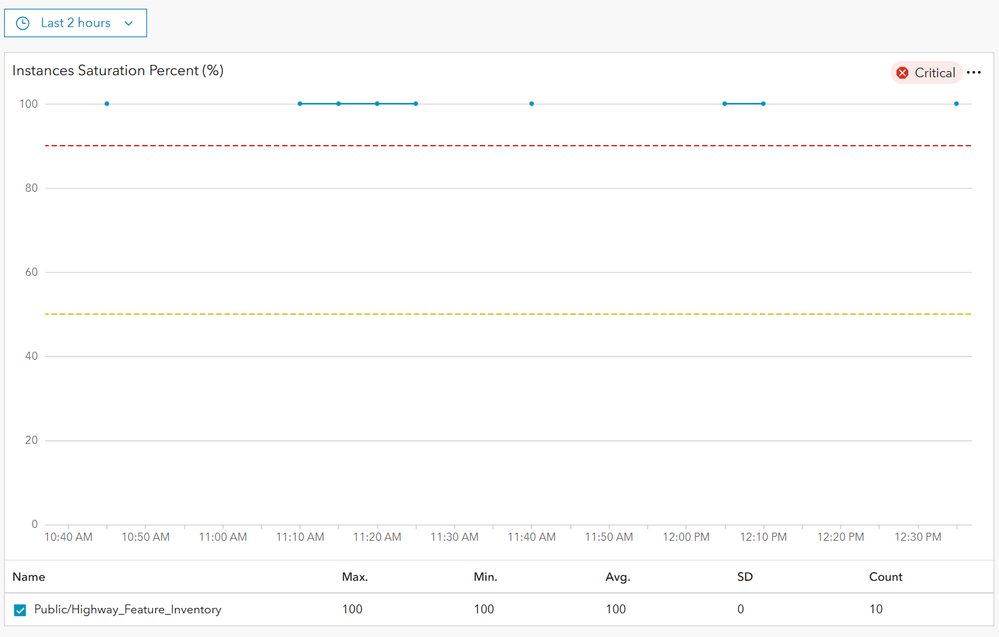This screenshot has width=999, height=637.
Task: Sort table by Max. column header
Action: pyautogui.click(x=355, y=577)
